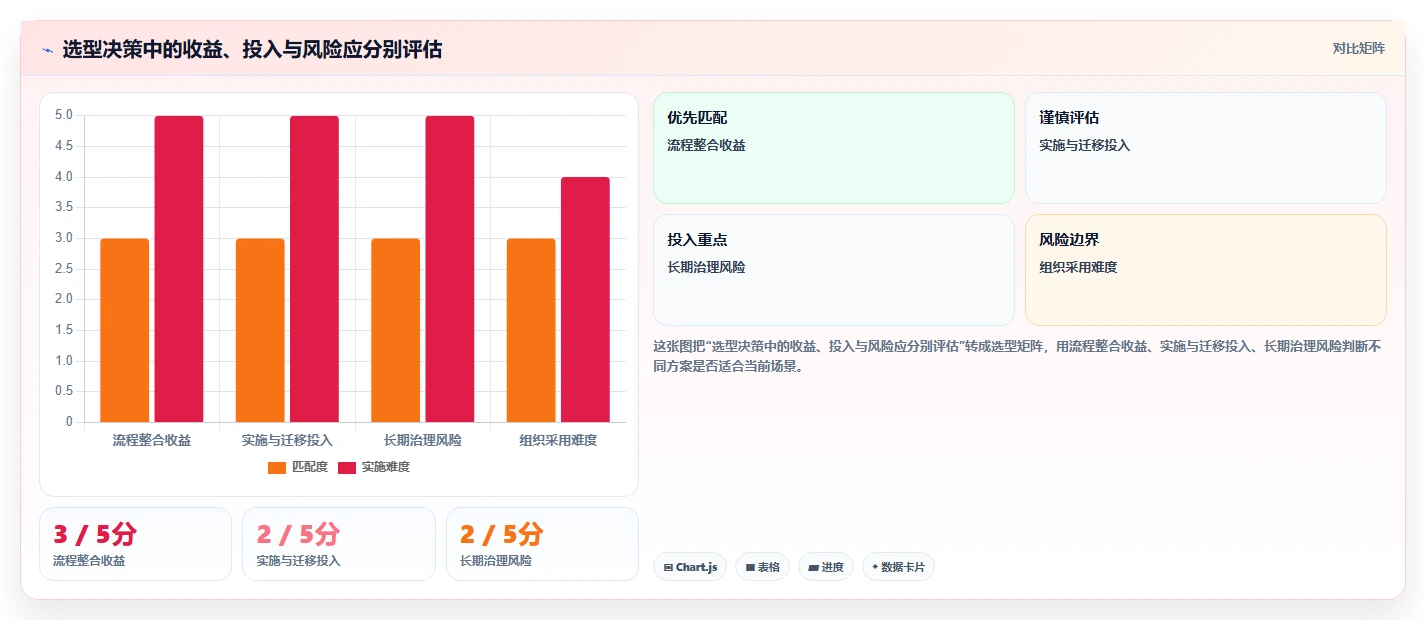Click the 2 / 5分 实施与迁移投入 stat card
Screen dimensions: 1426x620
339,544
